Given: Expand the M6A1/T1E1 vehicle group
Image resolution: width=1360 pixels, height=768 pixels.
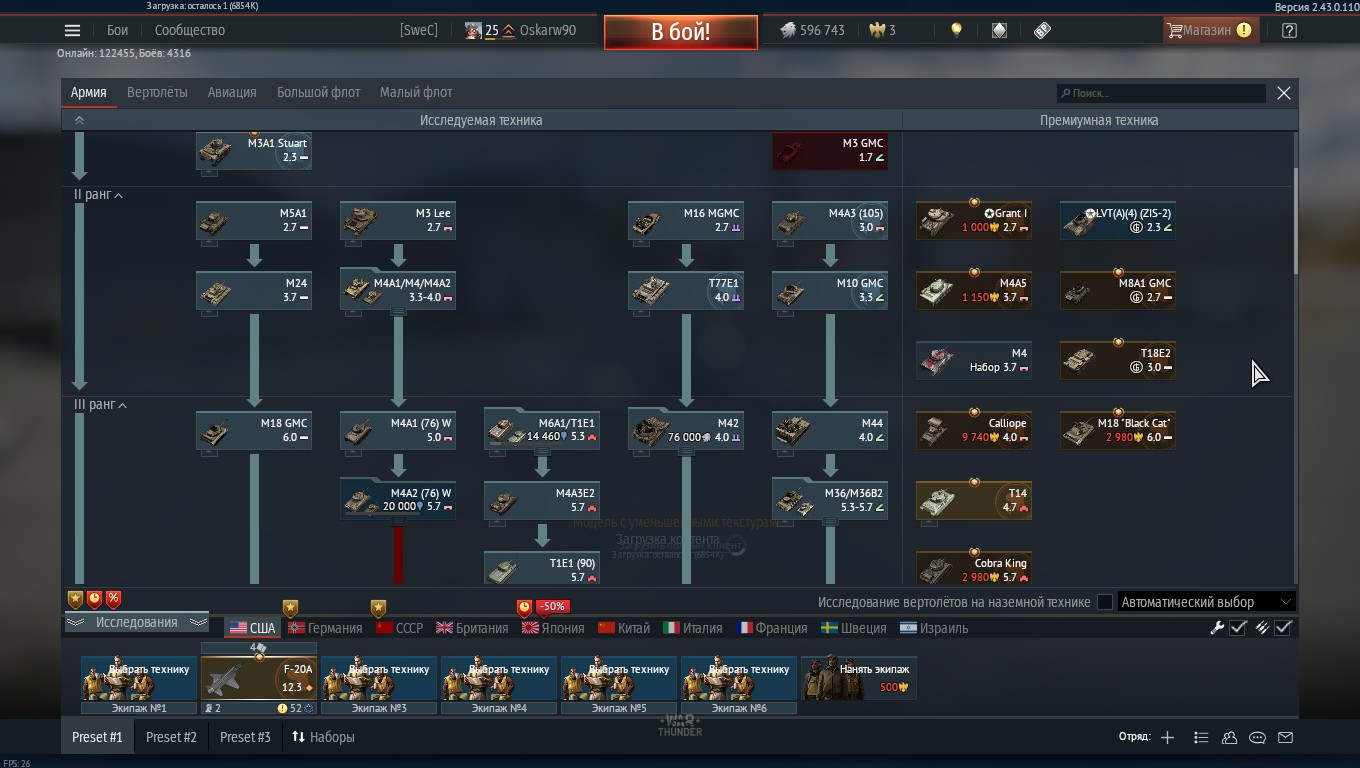Looking at the screenshot, I should [x=542, y=431].
